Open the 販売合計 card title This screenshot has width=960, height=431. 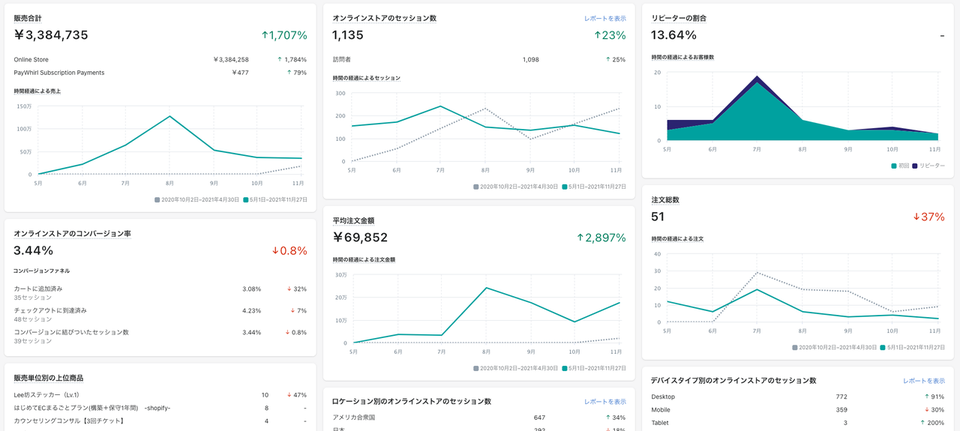pos(28,19)
